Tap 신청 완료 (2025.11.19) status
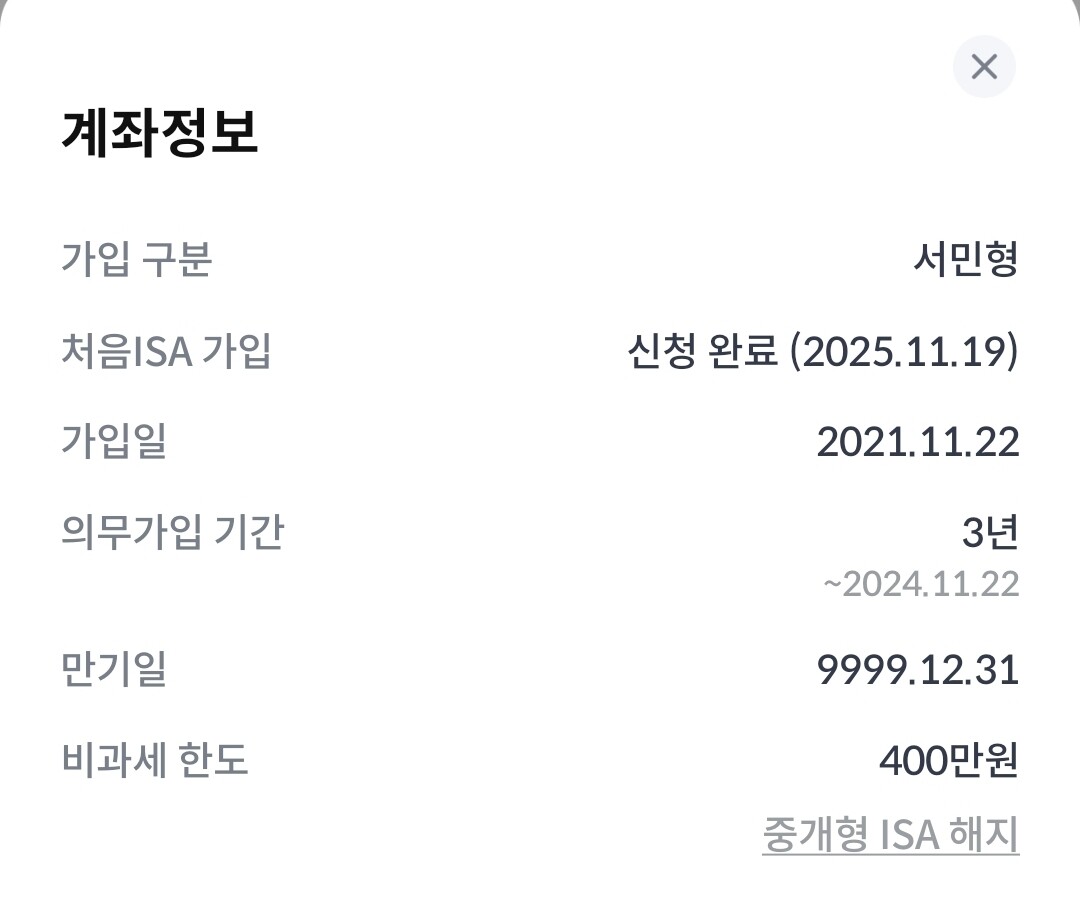The image size is (1080, 920). [x=822, y=351]
